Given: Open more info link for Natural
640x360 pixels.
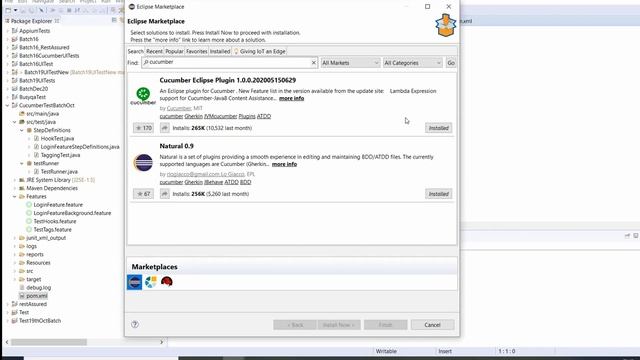Looking at the screenshot, I should coord(284,164).
